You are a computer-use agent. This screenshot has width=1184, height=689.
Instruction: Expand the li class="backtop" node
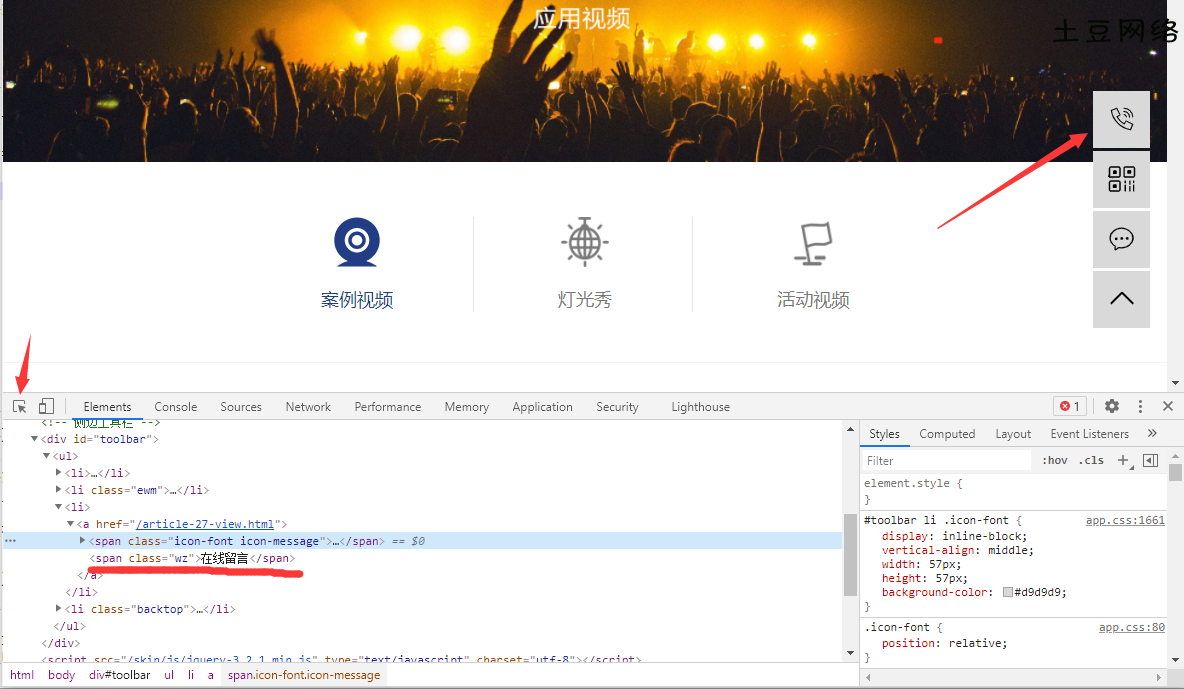click(58, 609)
